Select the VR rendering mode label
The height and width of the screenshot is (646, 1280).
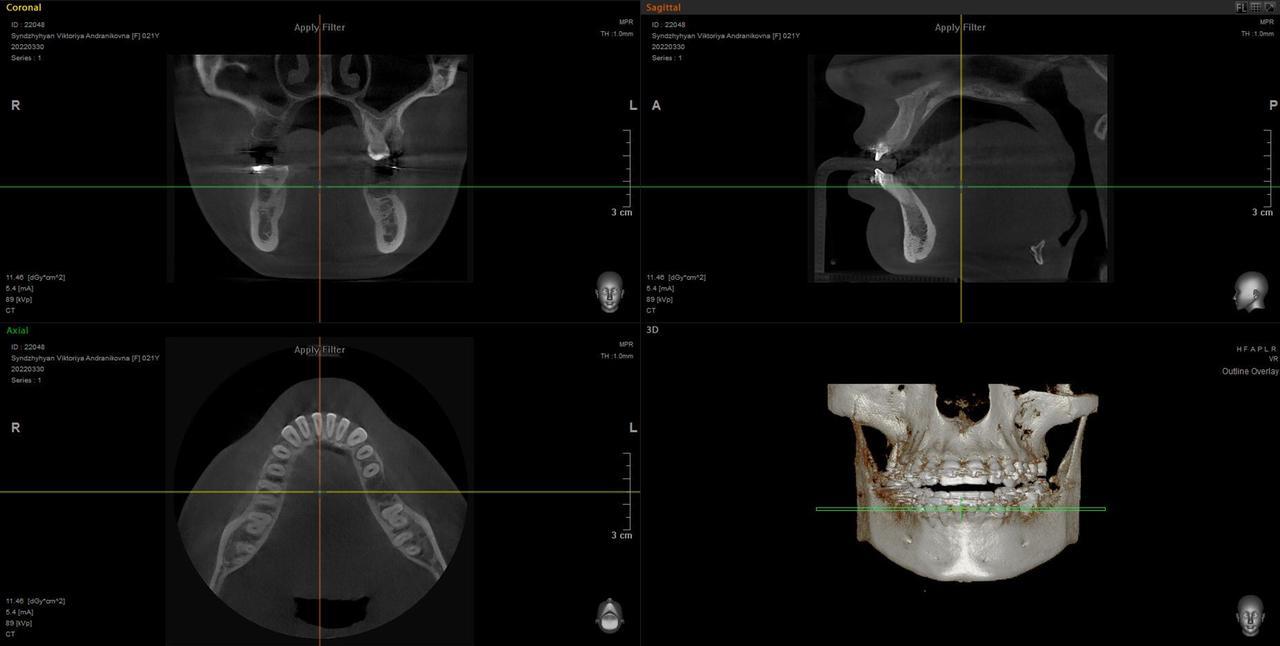click(1273, 358)
